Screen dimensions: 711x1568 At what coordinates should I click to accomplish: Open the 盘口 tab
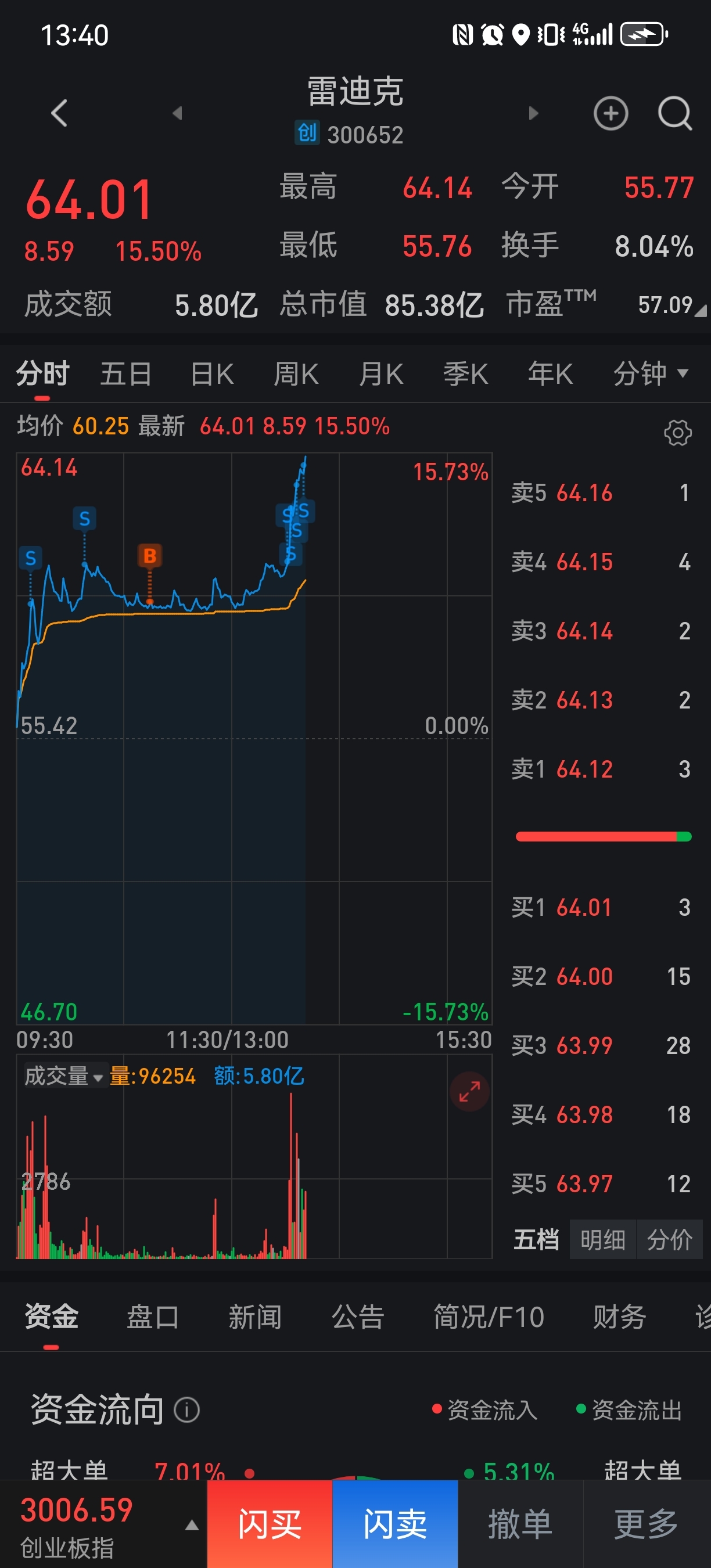pos(153,1317)
